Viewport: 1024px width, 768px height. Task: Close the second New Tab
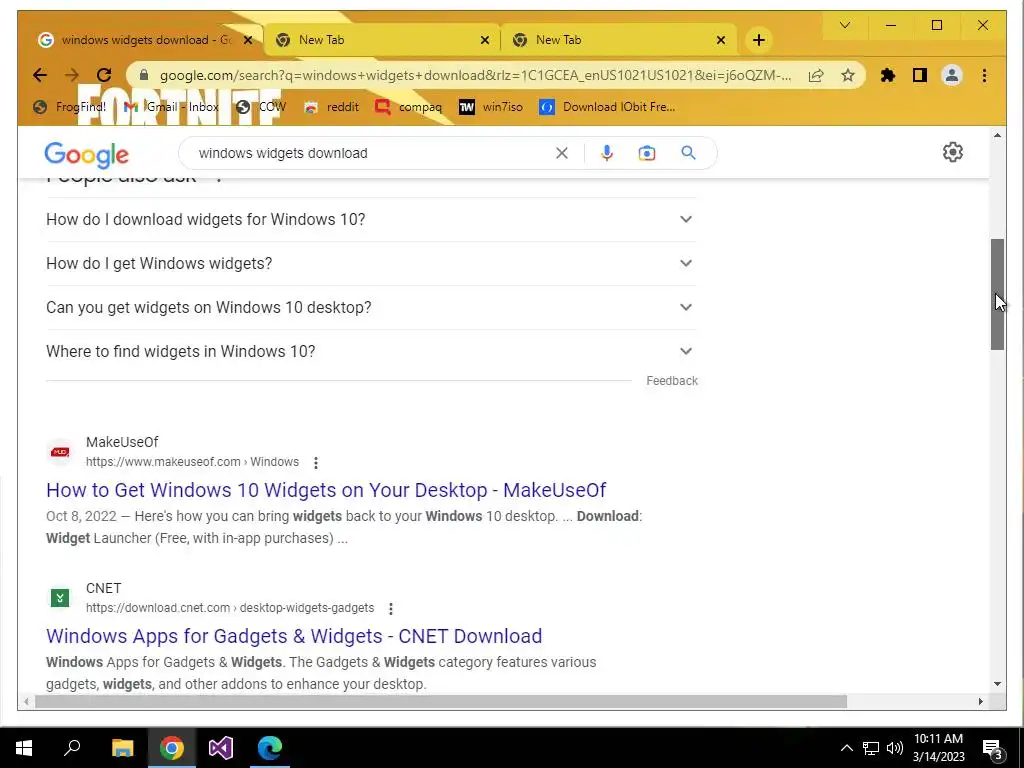tap(485, 40)
